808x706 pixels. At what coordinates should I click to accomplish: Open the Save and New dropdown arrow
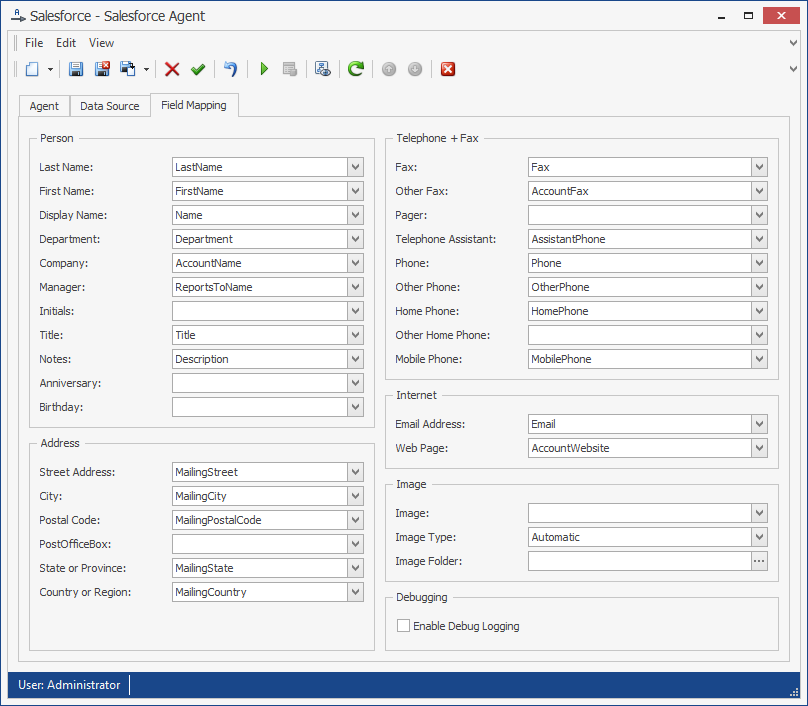[x=146, y=69]
